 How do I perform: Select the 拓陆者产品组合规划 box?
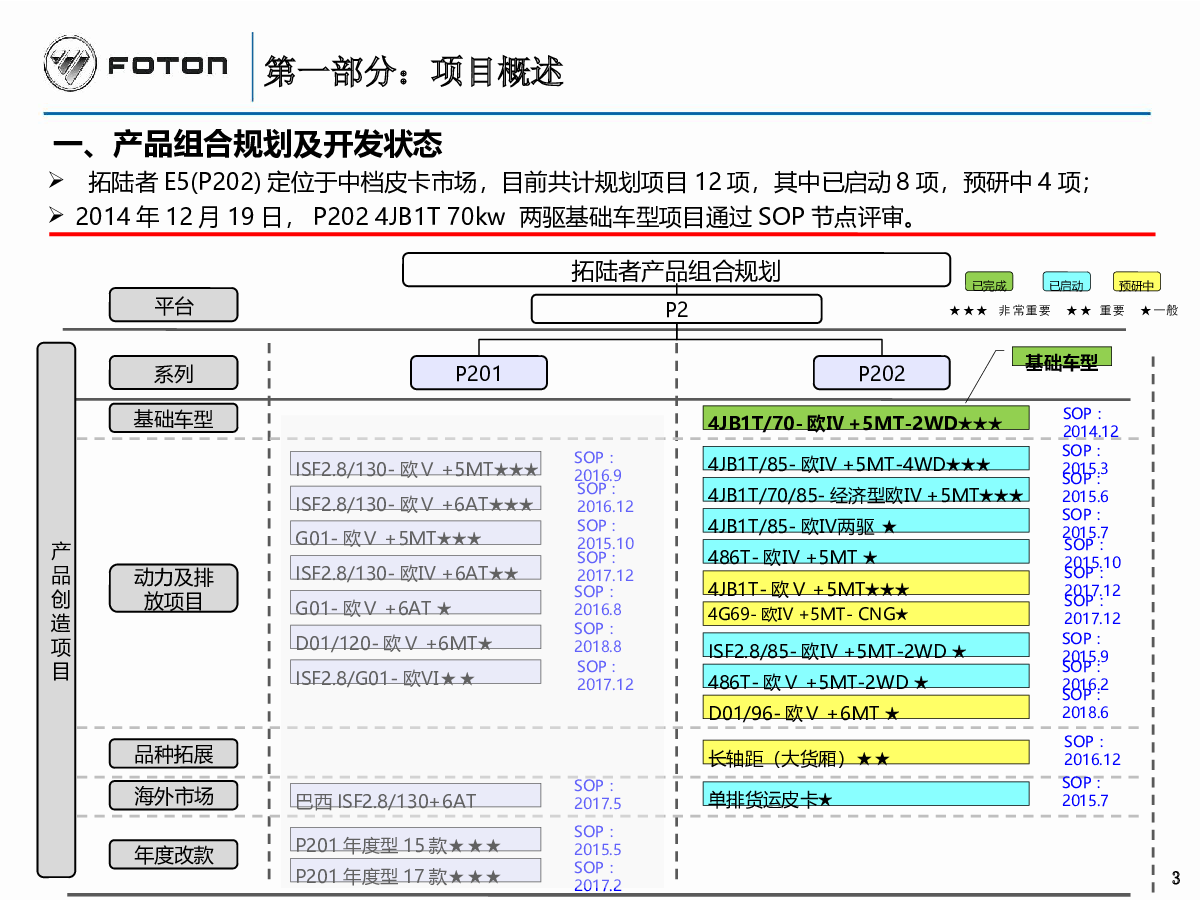[x=676, y=270]
